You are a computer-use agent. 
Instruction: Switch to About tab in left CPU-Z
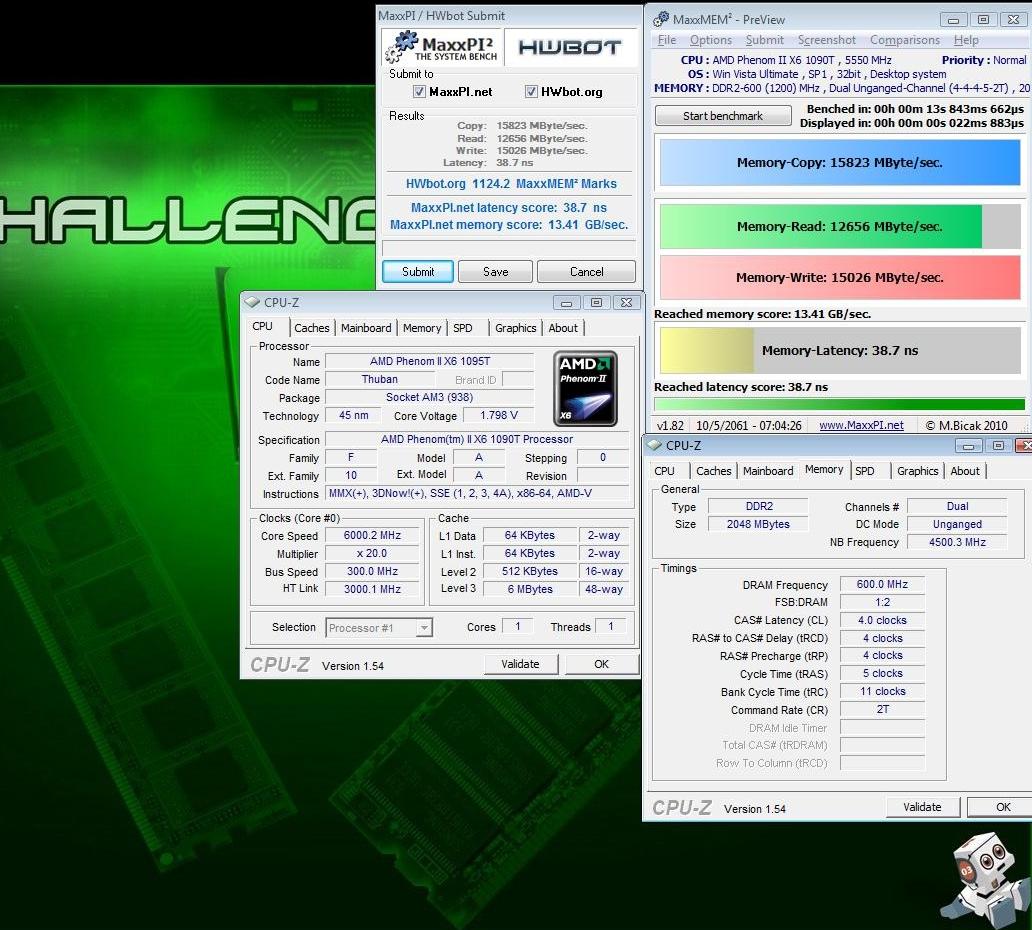563,328
